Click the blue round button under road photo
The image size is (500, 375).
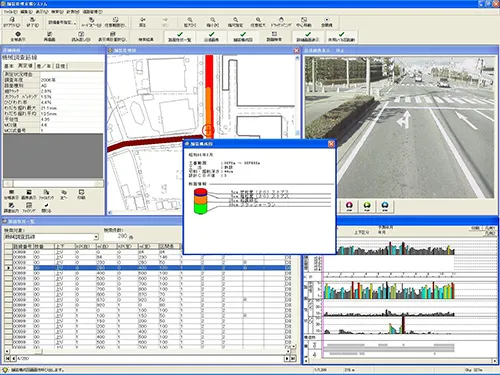pos(385,206)
